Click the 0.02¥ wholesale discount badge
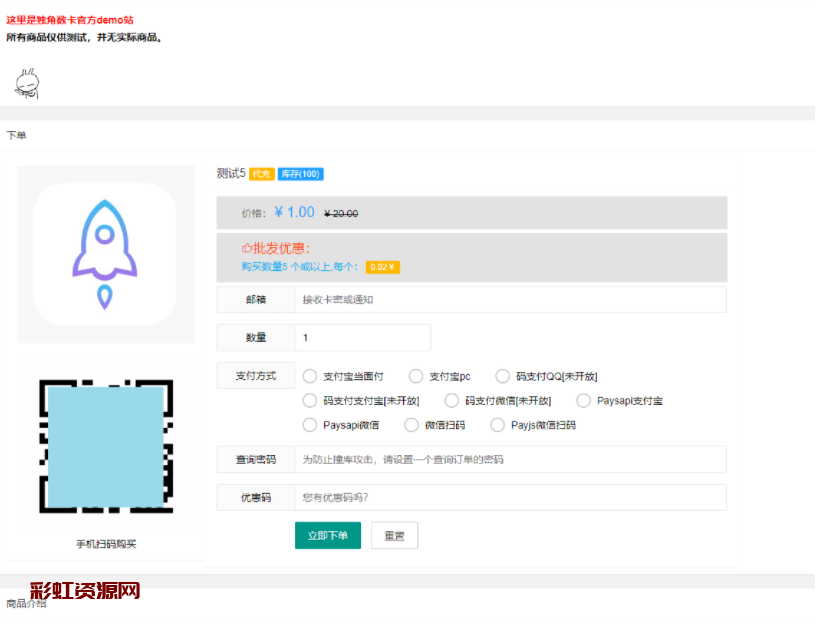The image size is (830, 629). 382,267
